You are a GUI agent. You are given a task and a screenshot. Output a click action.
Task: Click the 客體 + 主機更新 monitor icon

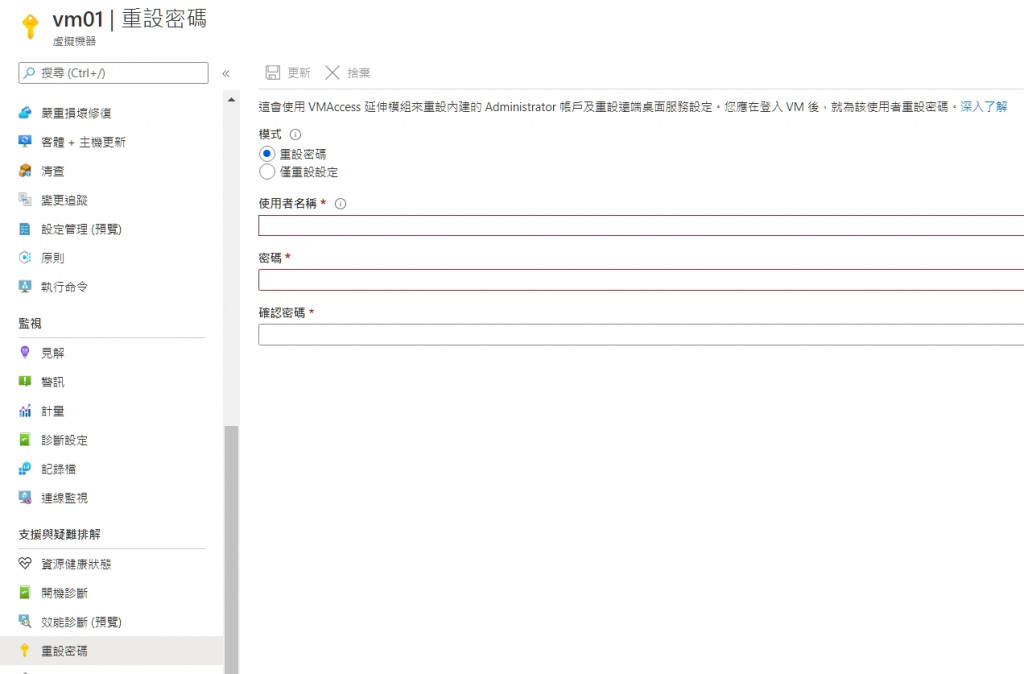click(x=25, y=141)
